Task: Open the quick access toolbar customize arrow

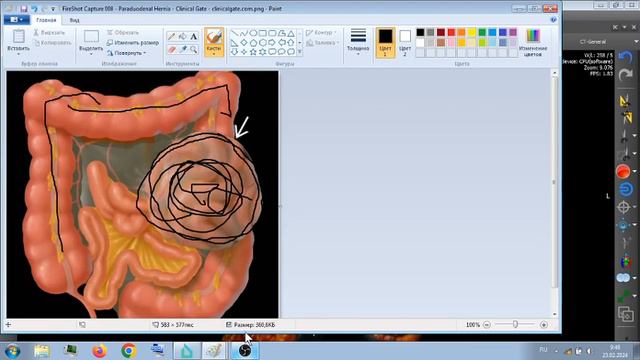Action: pyautogui.click(x=53, y=9)
